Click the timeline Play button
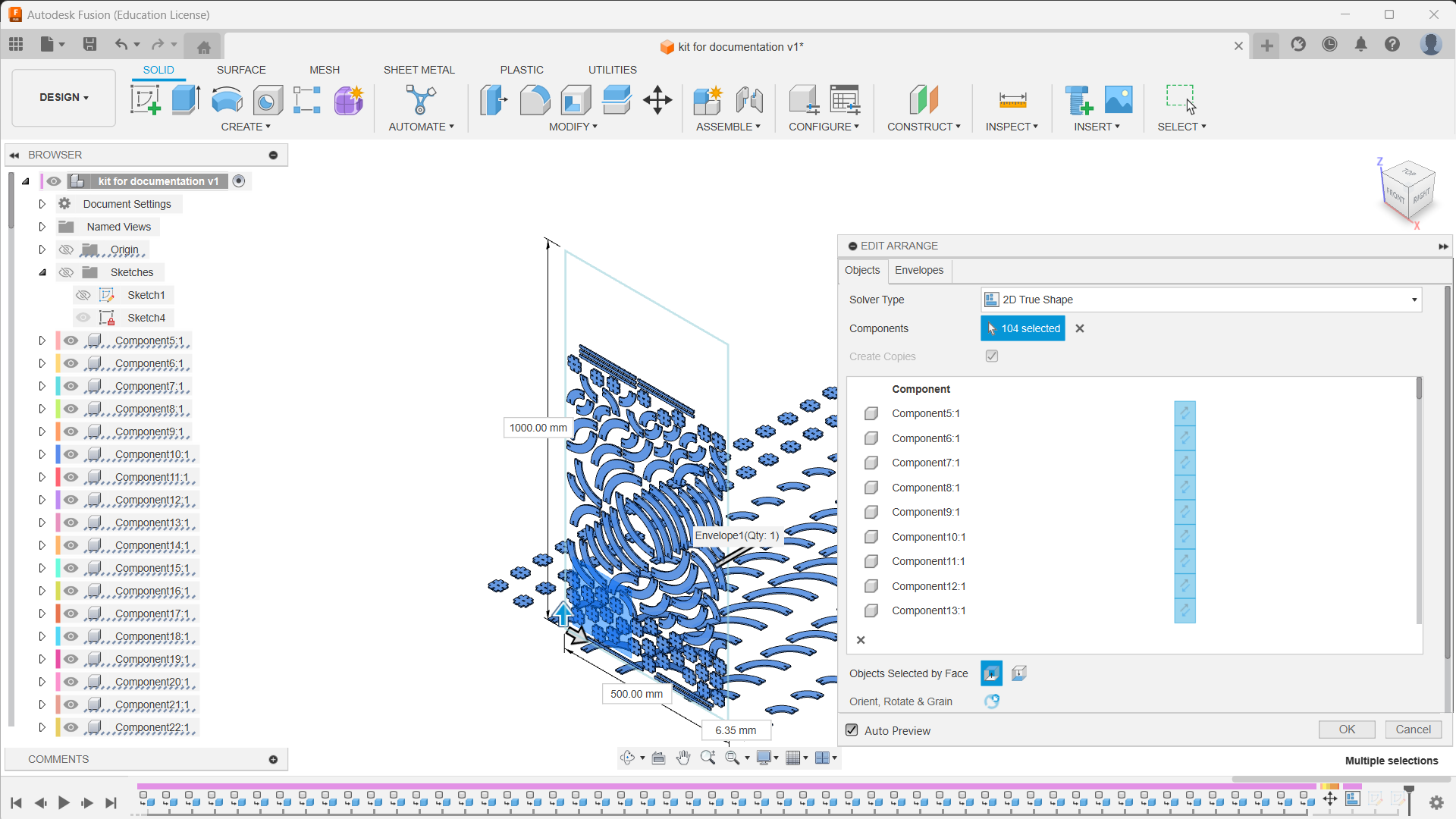Viewport: 1456px width, 819px height. (64, 802)
